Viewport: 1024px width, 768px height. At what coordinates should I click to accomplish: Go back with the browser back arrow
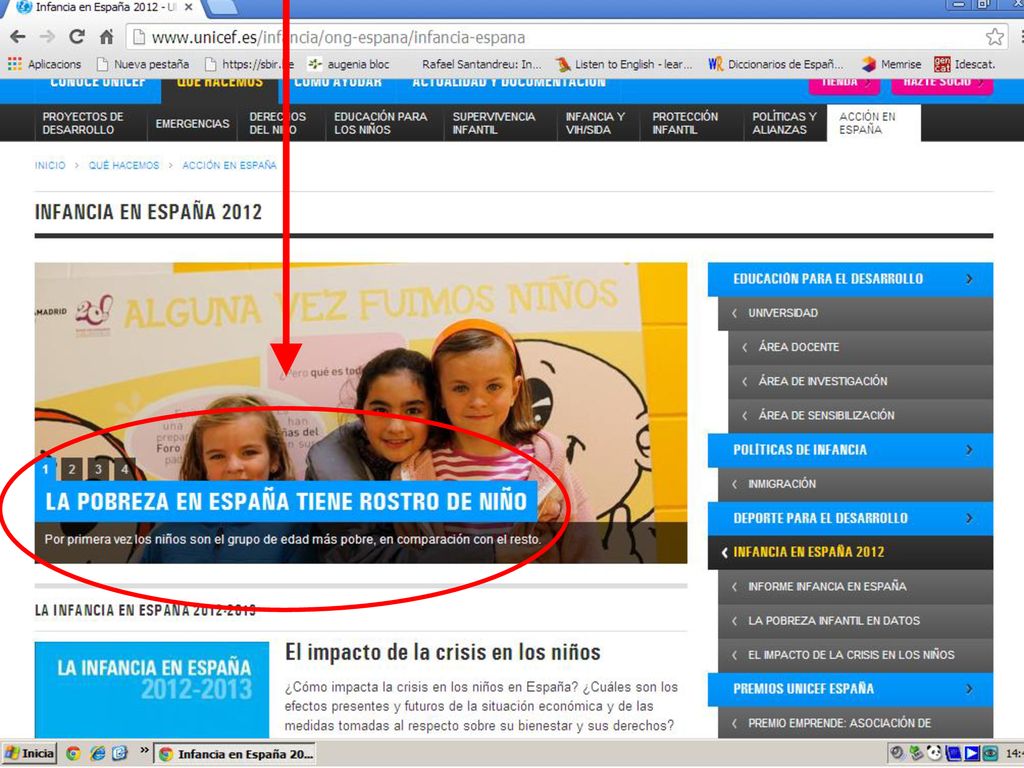click(x=18, y=37)
